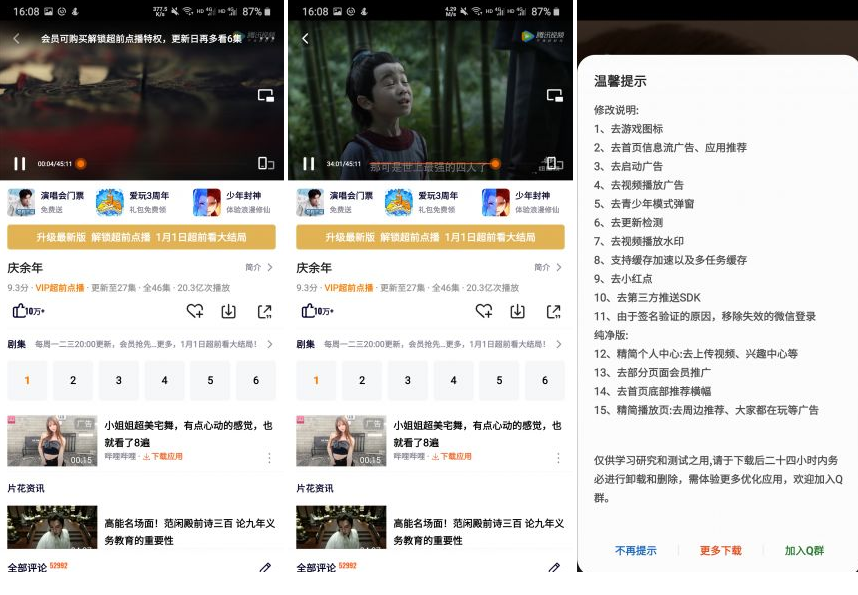
Task: Select episode 2 on the left phone screen
Action: [73, 380]
